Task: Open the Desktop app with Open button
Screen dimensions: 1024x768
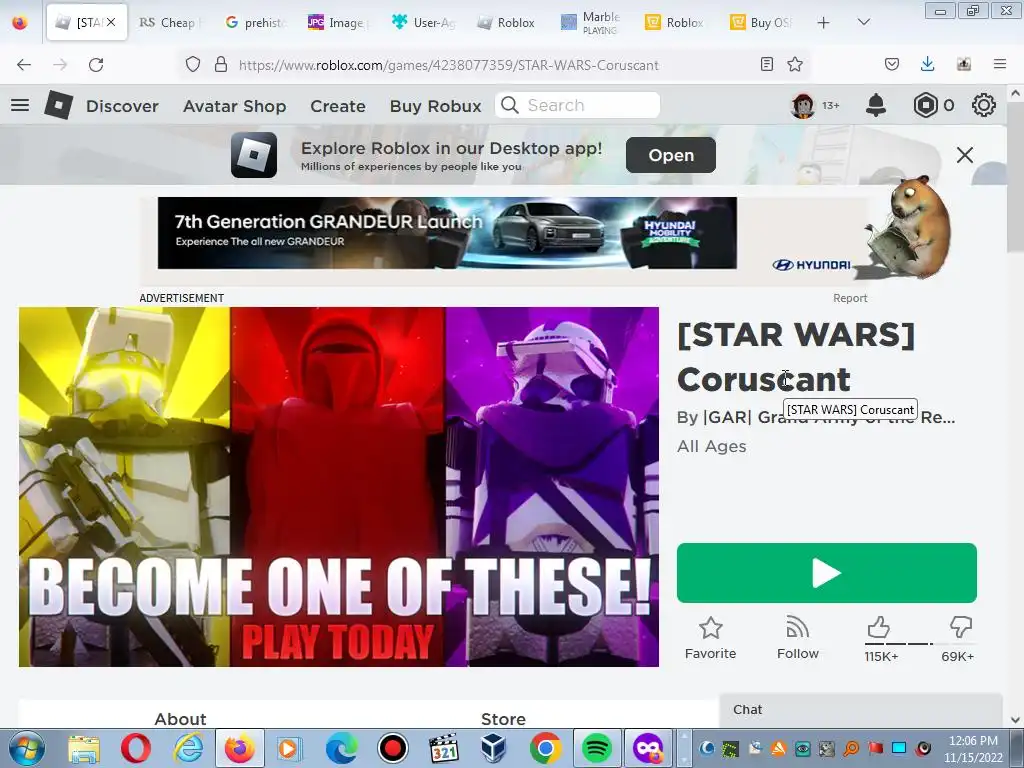Action: pos(671,155)
